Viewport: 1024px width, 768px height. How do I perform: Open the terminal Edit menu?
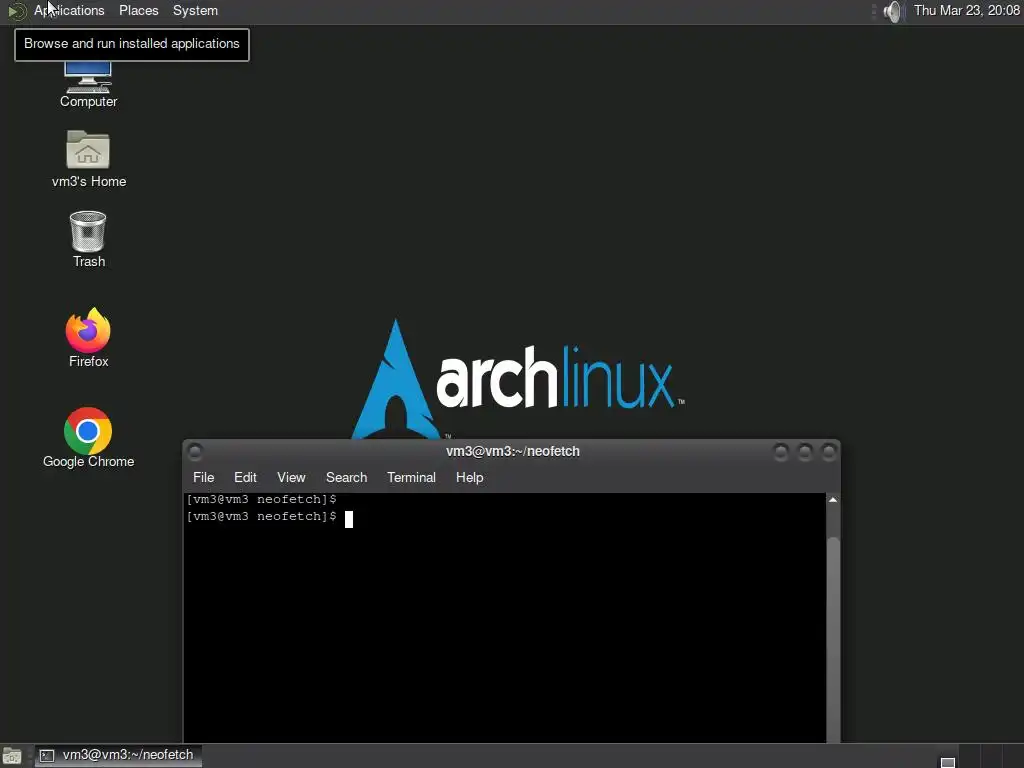click(246, 477)
